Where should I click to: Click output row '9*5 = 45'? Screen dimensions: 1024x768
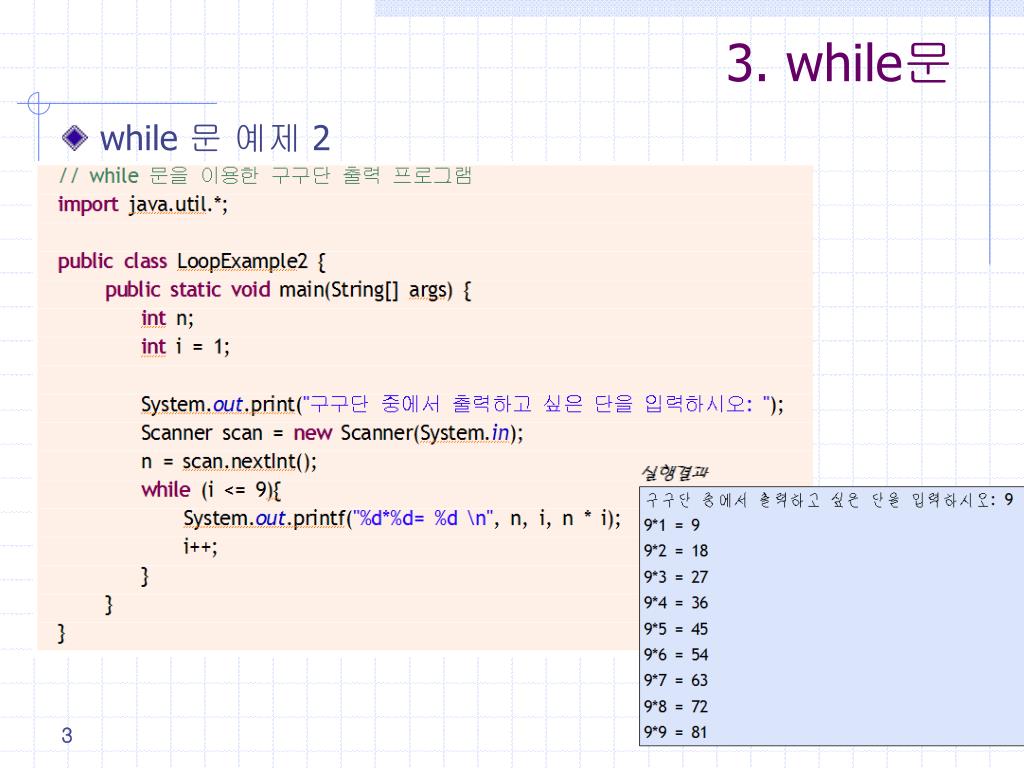pos(675,628)
